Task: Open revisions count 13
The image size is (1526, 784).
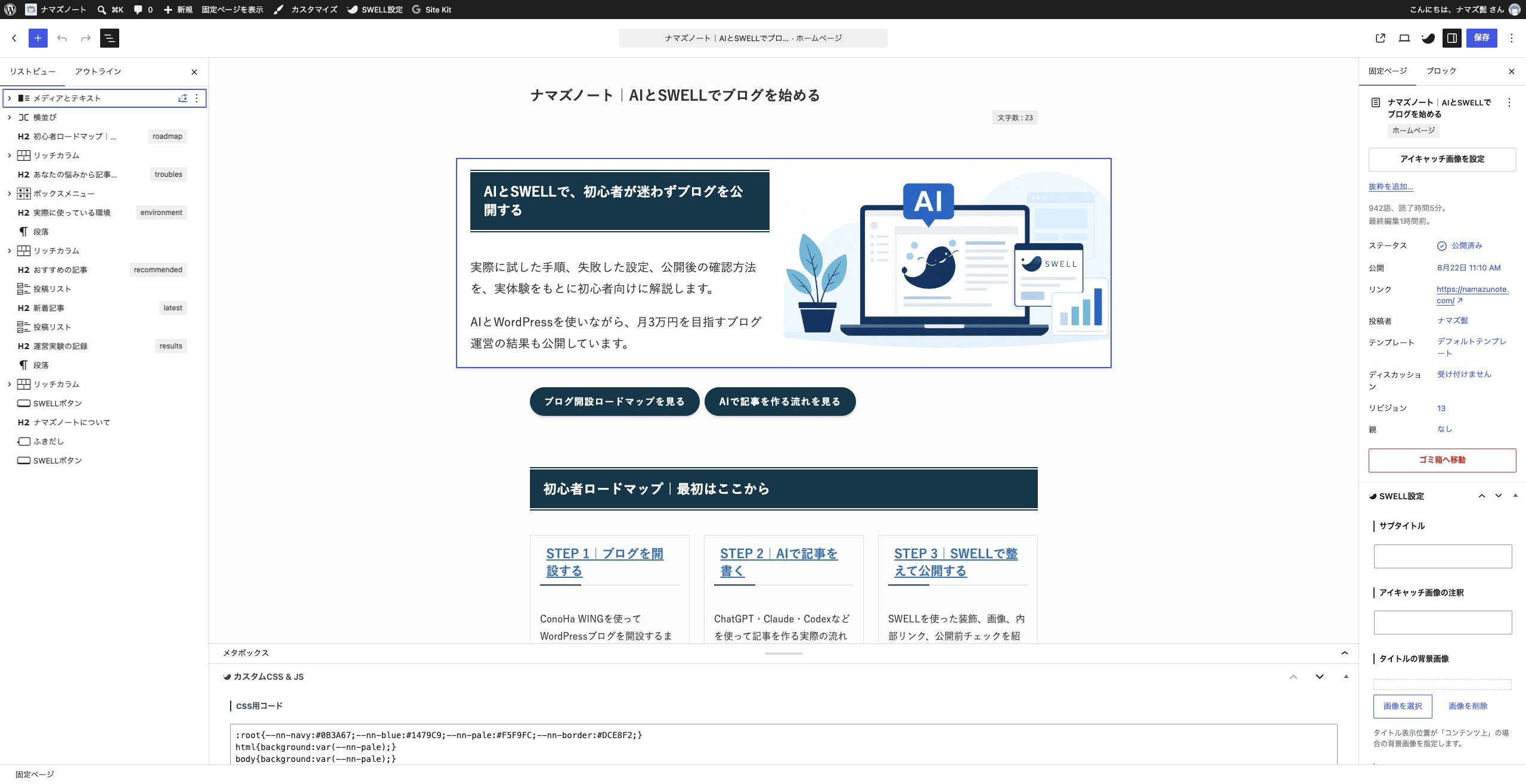Action: click(x=1441, y=408)
